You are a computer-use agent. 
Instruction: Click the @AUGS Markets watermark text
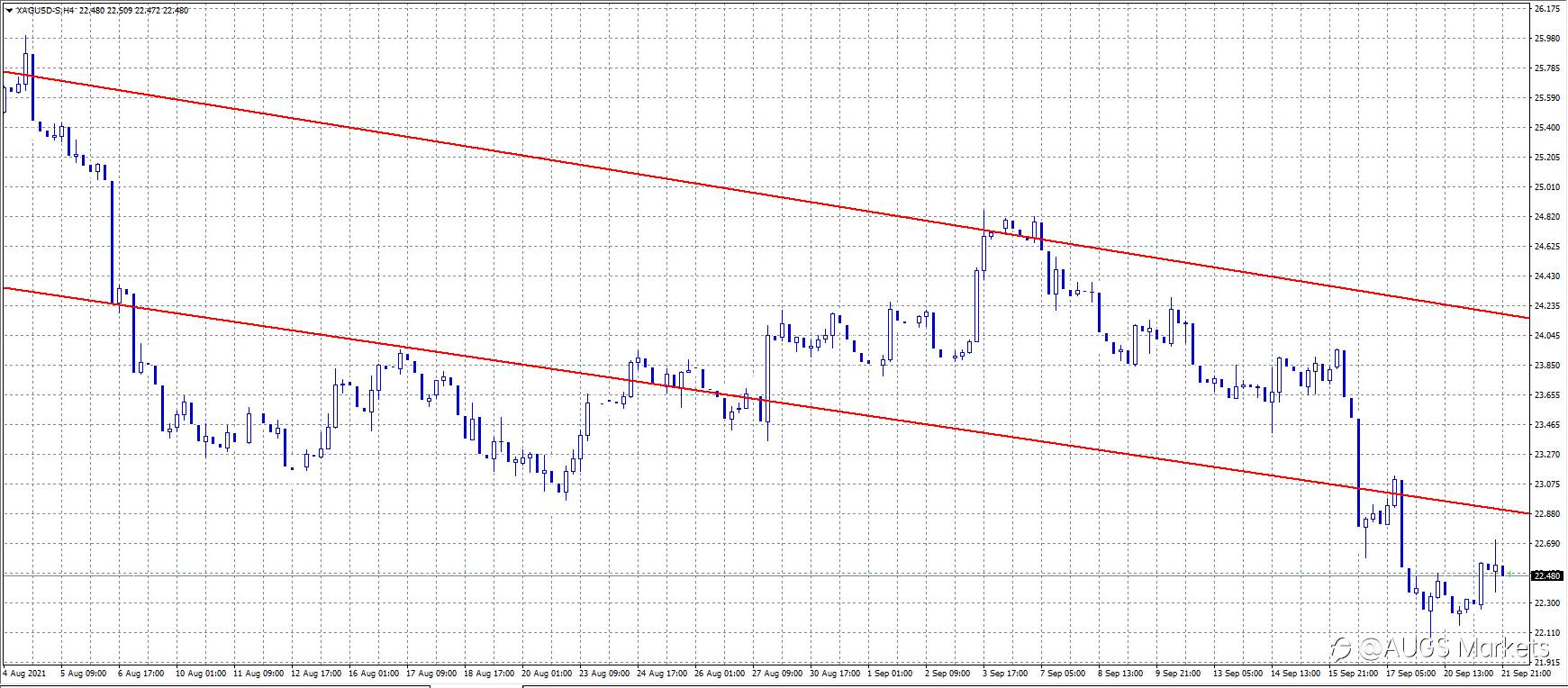click(1454, 647)
